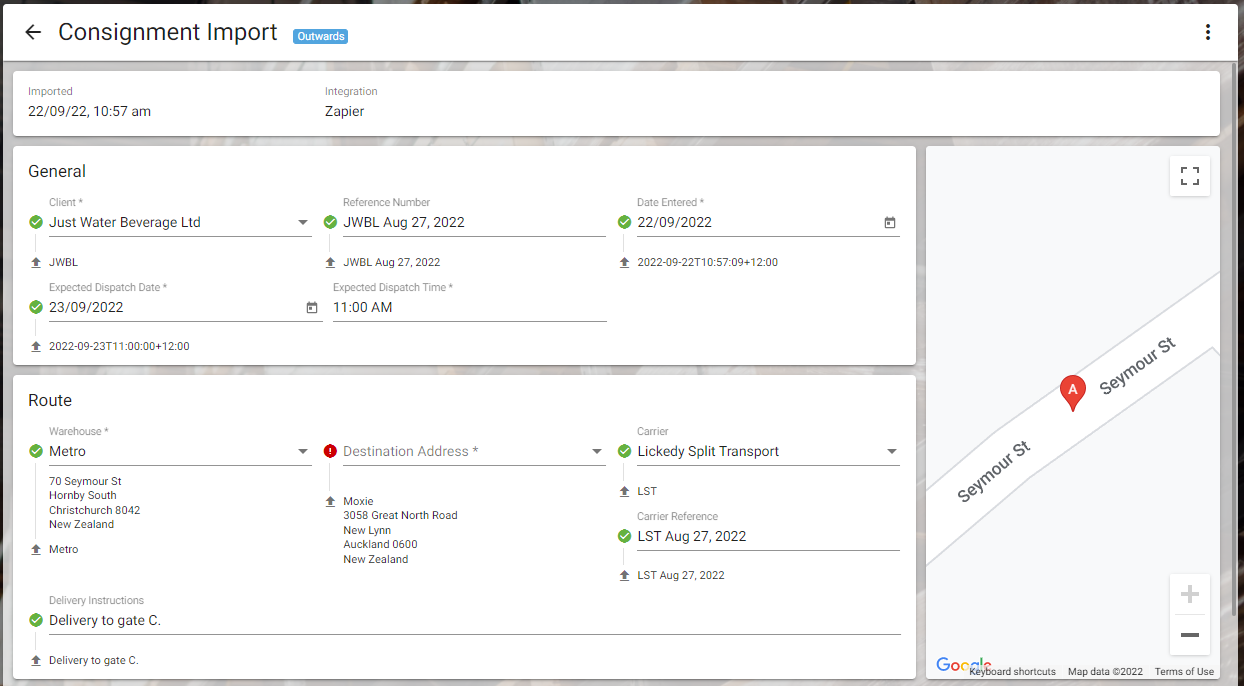Click the Consignment Import page title
The width and height of the screenshot is (1244, 686).
168,32
